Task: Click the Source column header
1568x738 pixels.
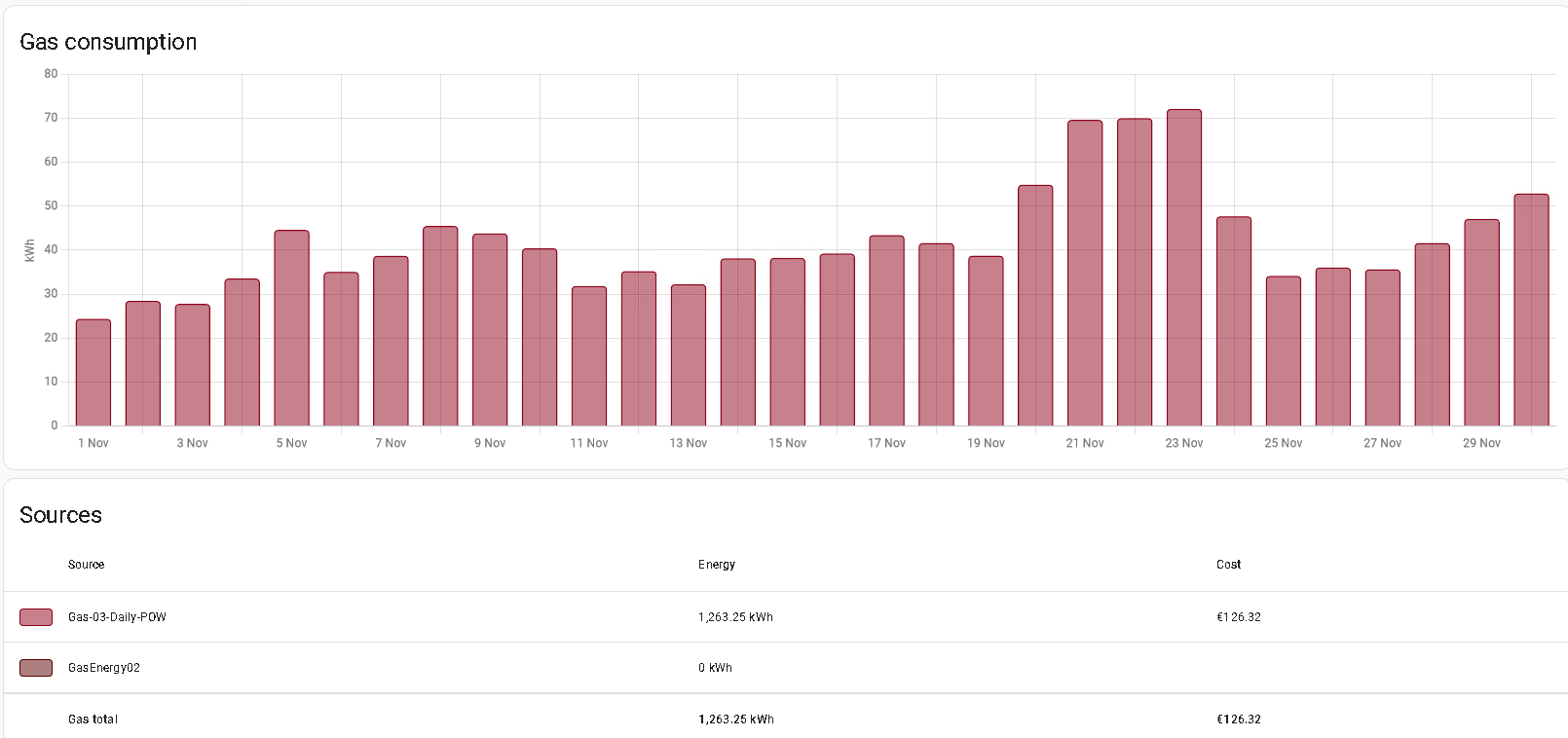Action: click(x=86, y=565)
